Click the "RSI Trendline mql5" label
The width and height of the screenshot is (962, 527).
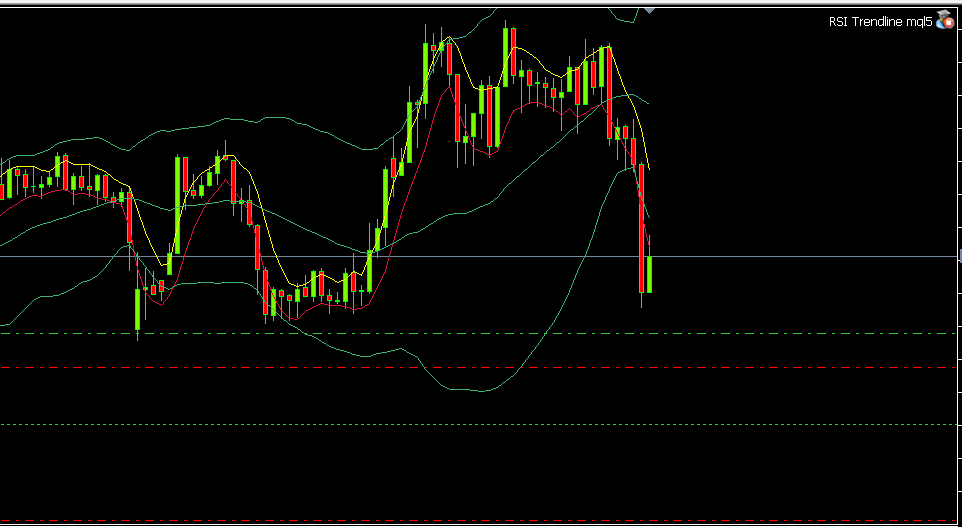point(880,22)
